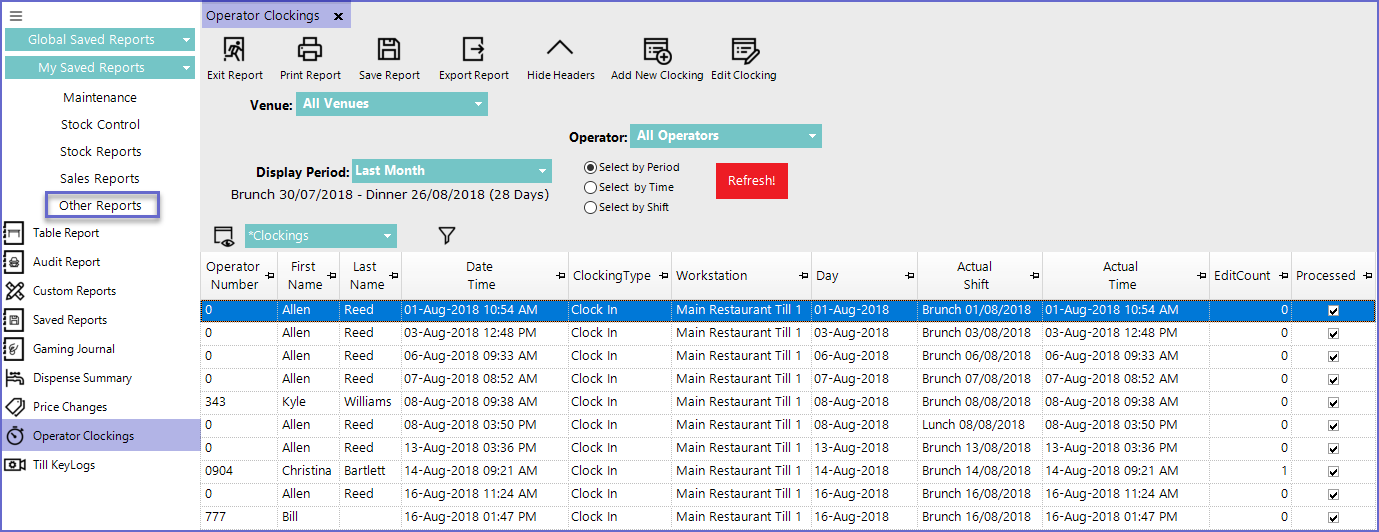Viewport: 1379px width, 532px height.
Task: Click the Print Report printer icon
Action: pos(310,50)
